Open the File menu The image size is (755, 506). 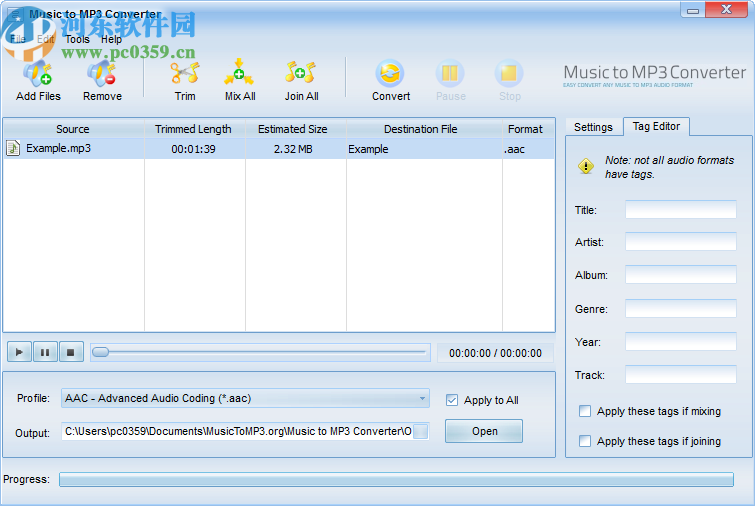18,39
